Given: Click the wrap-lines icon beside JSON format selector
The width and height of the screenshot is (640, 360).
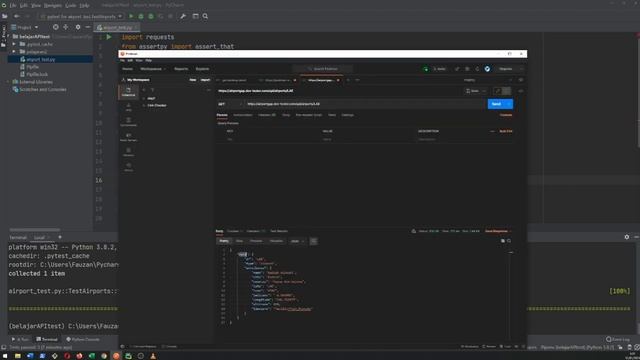Looking at the screenshot, I should point(313,241).
